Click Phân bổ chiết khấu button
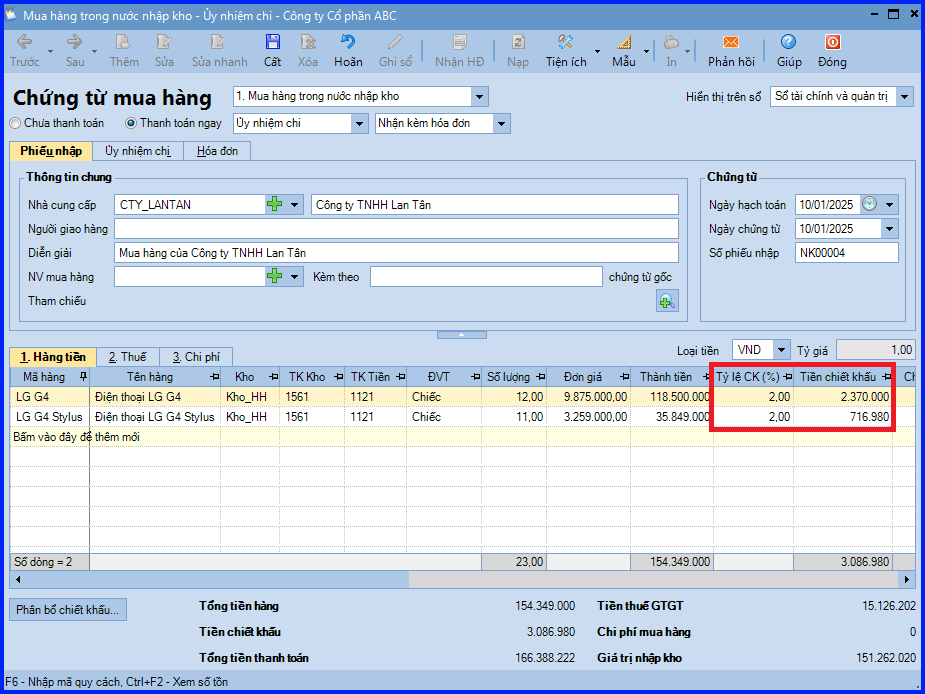Image resolution: width=925 pixels, height=694 pixels. tap(68, 609)
